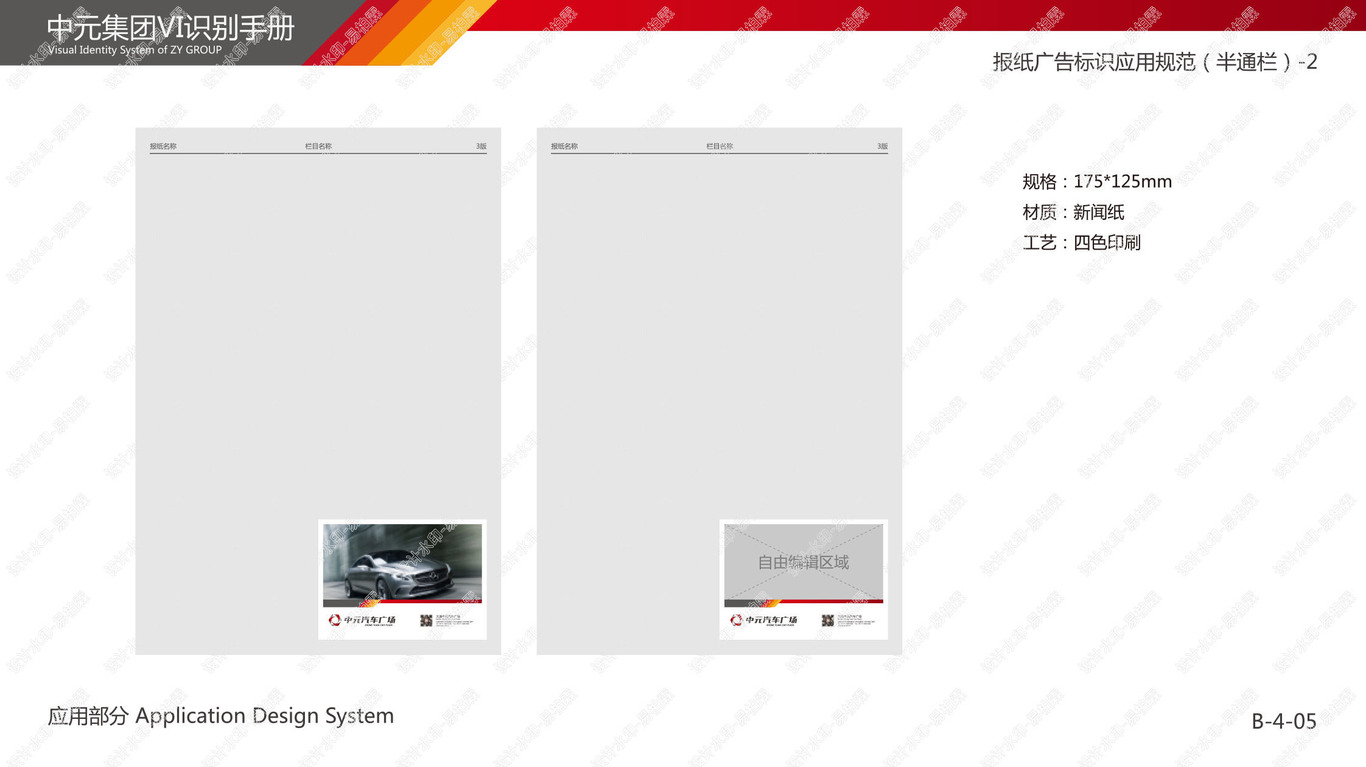Click the QR code below the car photo
Image resolution: width=1366 pixels, height=767 pixels.
tap(426, 620)
